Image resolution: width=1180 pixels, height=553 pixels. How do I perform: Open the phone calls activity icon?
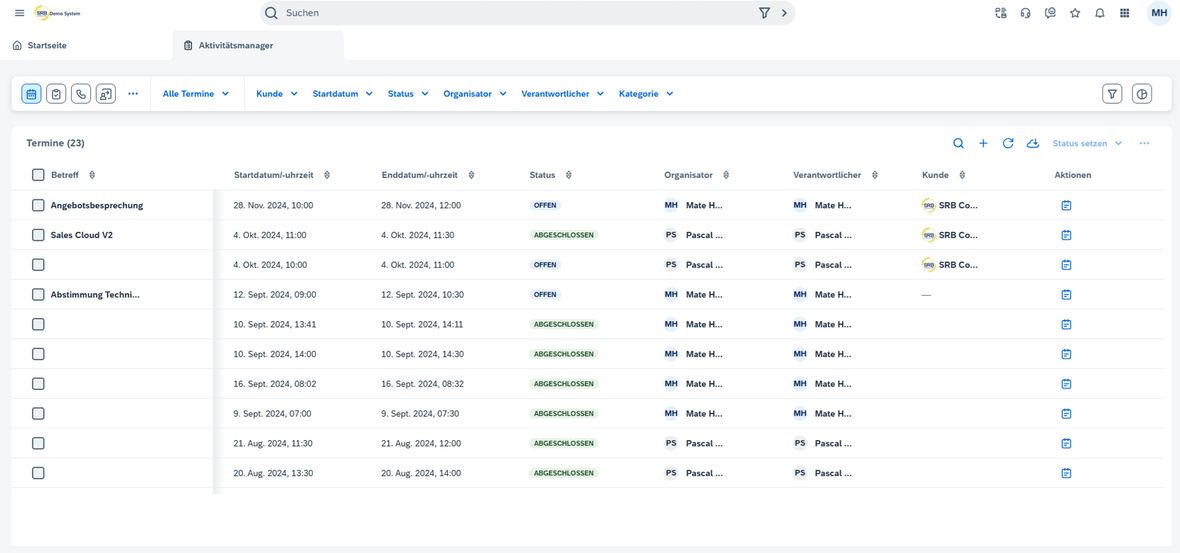point(81,94)
